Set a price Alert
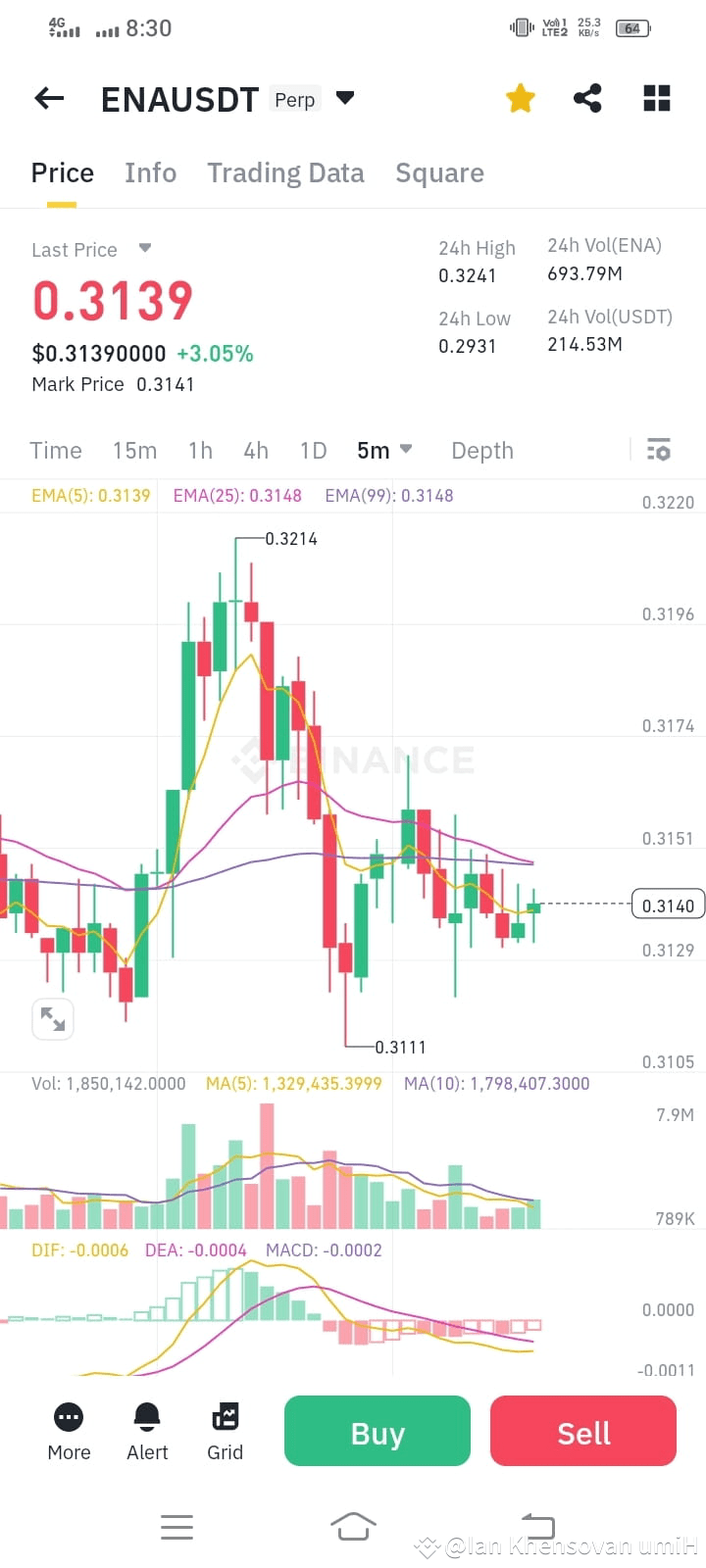706x1568 pixels. click(147, 1432)
